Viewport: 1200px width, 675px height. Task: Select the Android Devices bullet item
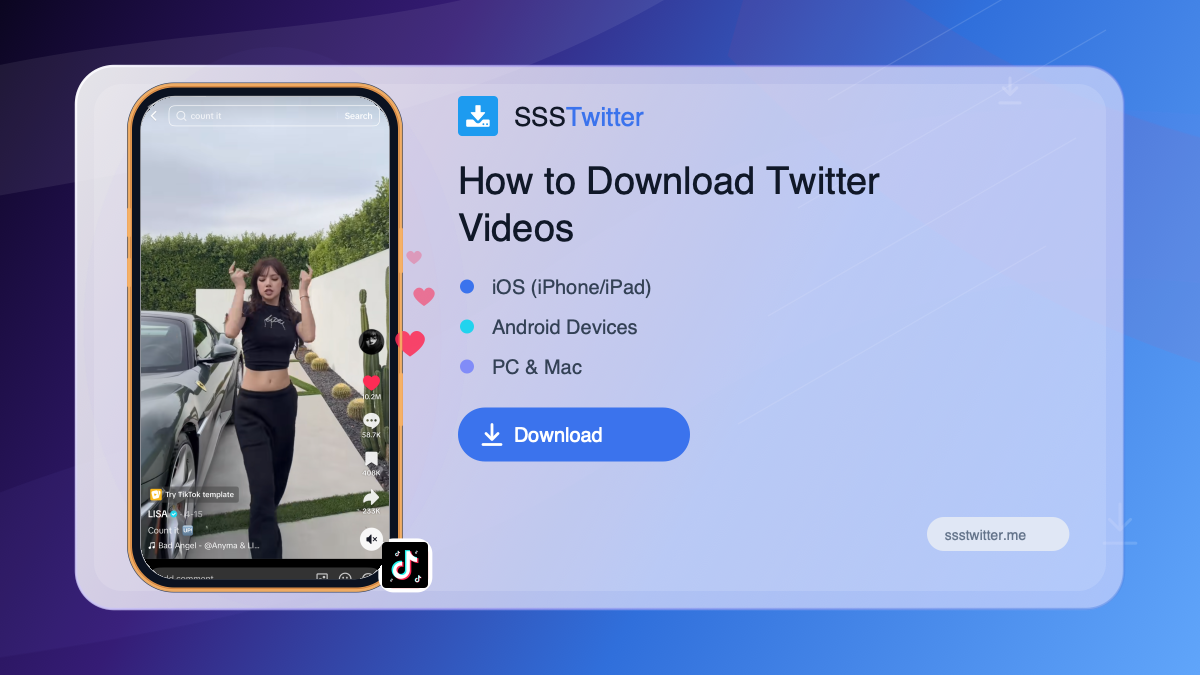click(x=548, y=327)
